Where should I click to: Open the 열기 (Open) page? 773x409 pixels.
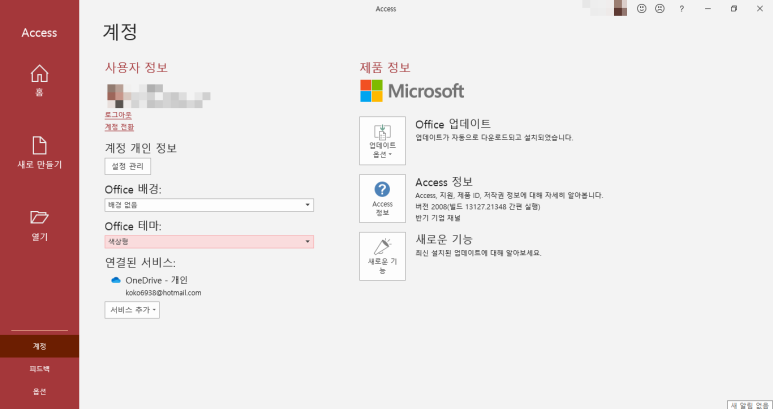pos(39,226)
